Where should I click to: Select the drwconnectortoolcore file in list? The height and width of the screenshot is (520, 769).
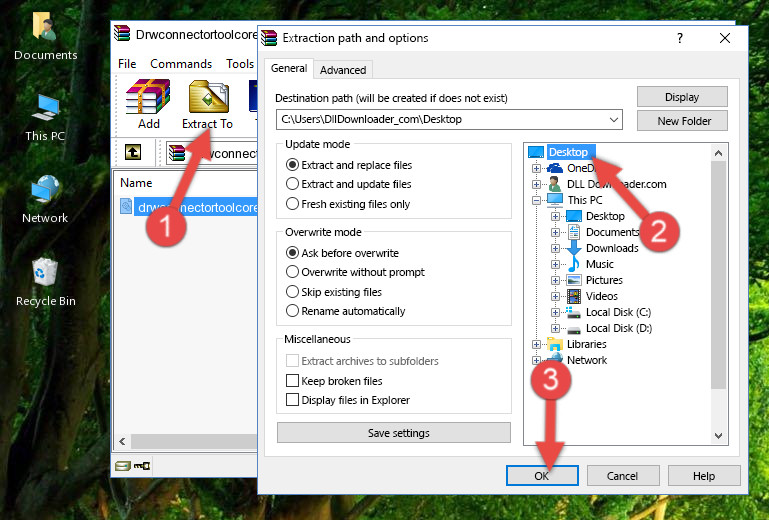(189, 208)
